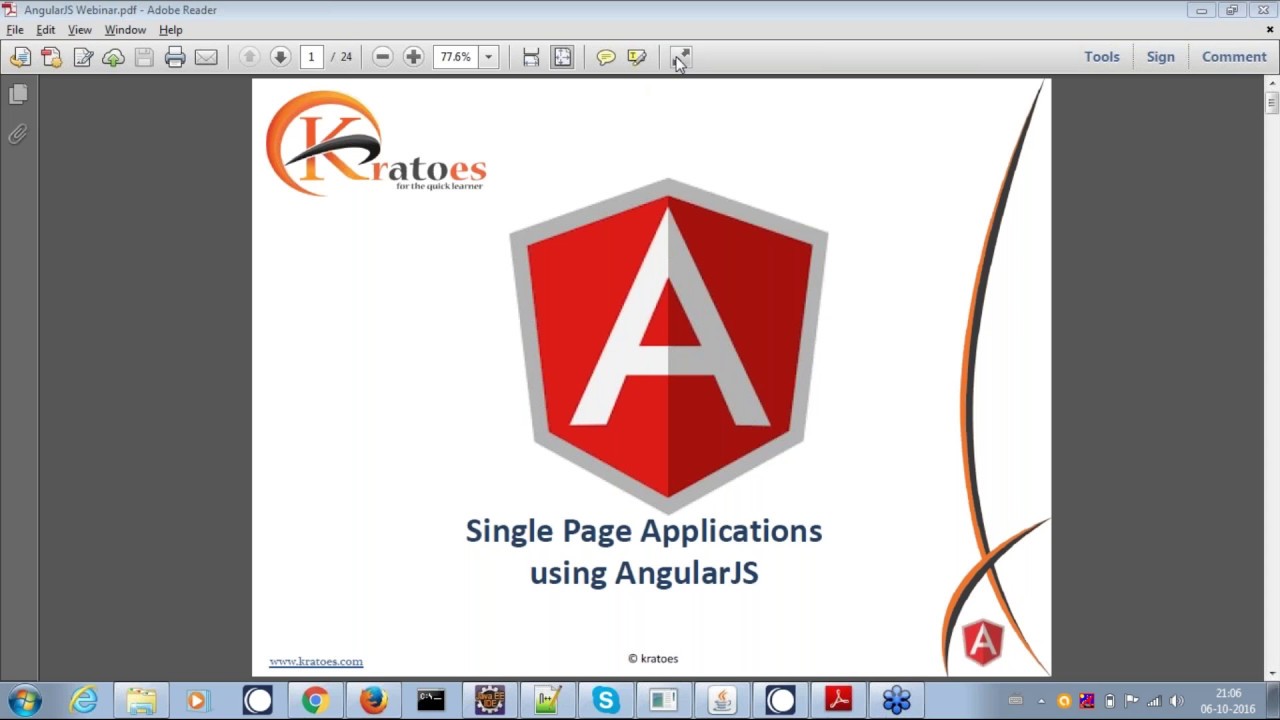Click the Open file toolbar icon

tap(20, 57)
